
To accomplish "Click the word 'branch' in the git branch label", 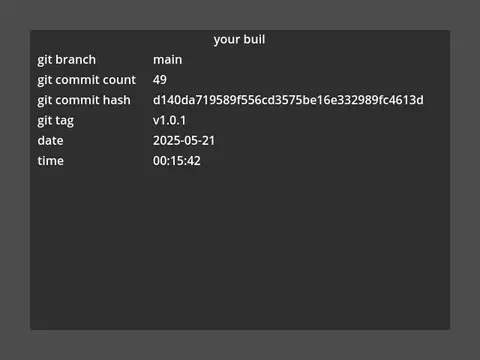I will 76,60.
